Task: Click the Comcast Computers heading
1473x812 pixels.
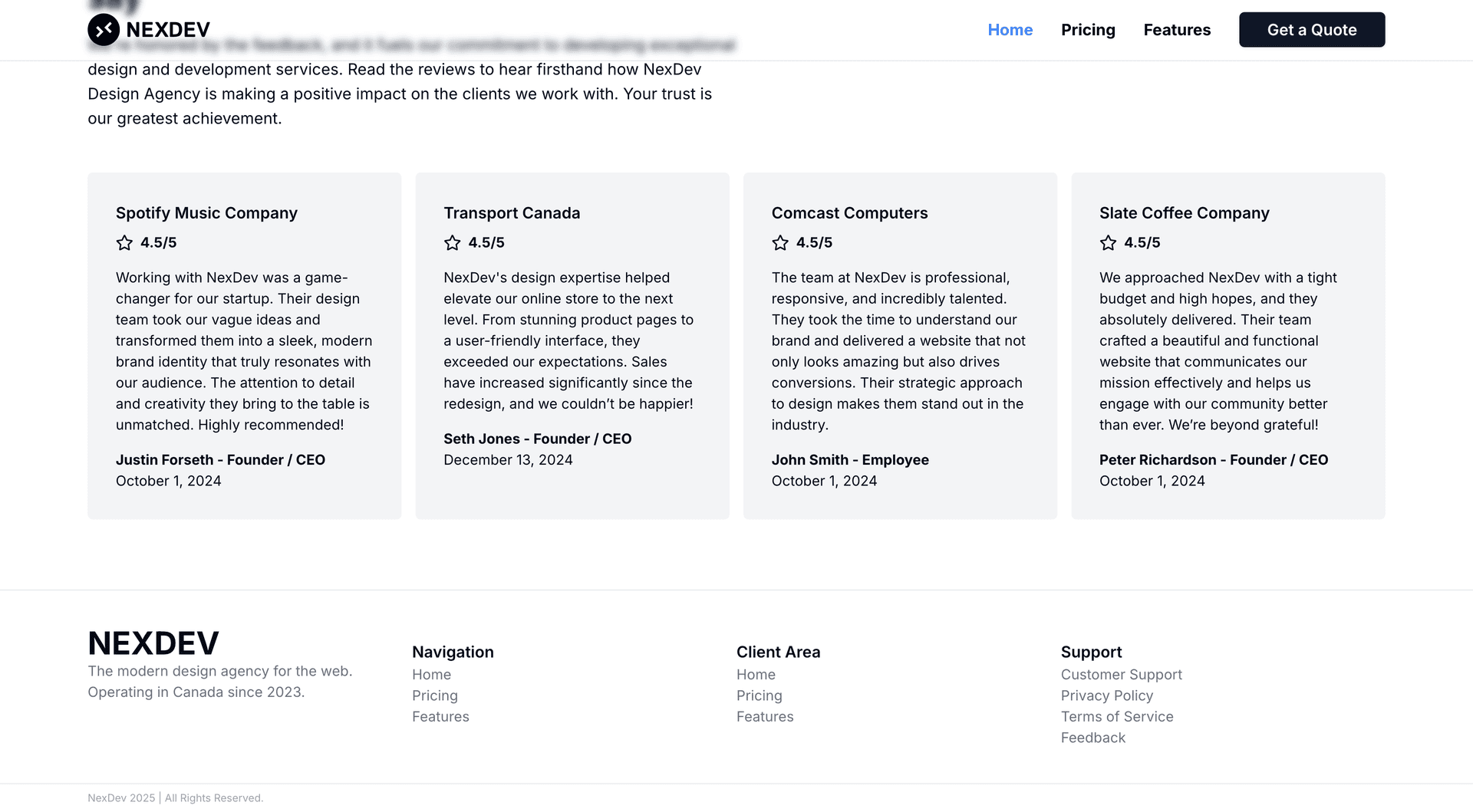Action: [849, 213]
